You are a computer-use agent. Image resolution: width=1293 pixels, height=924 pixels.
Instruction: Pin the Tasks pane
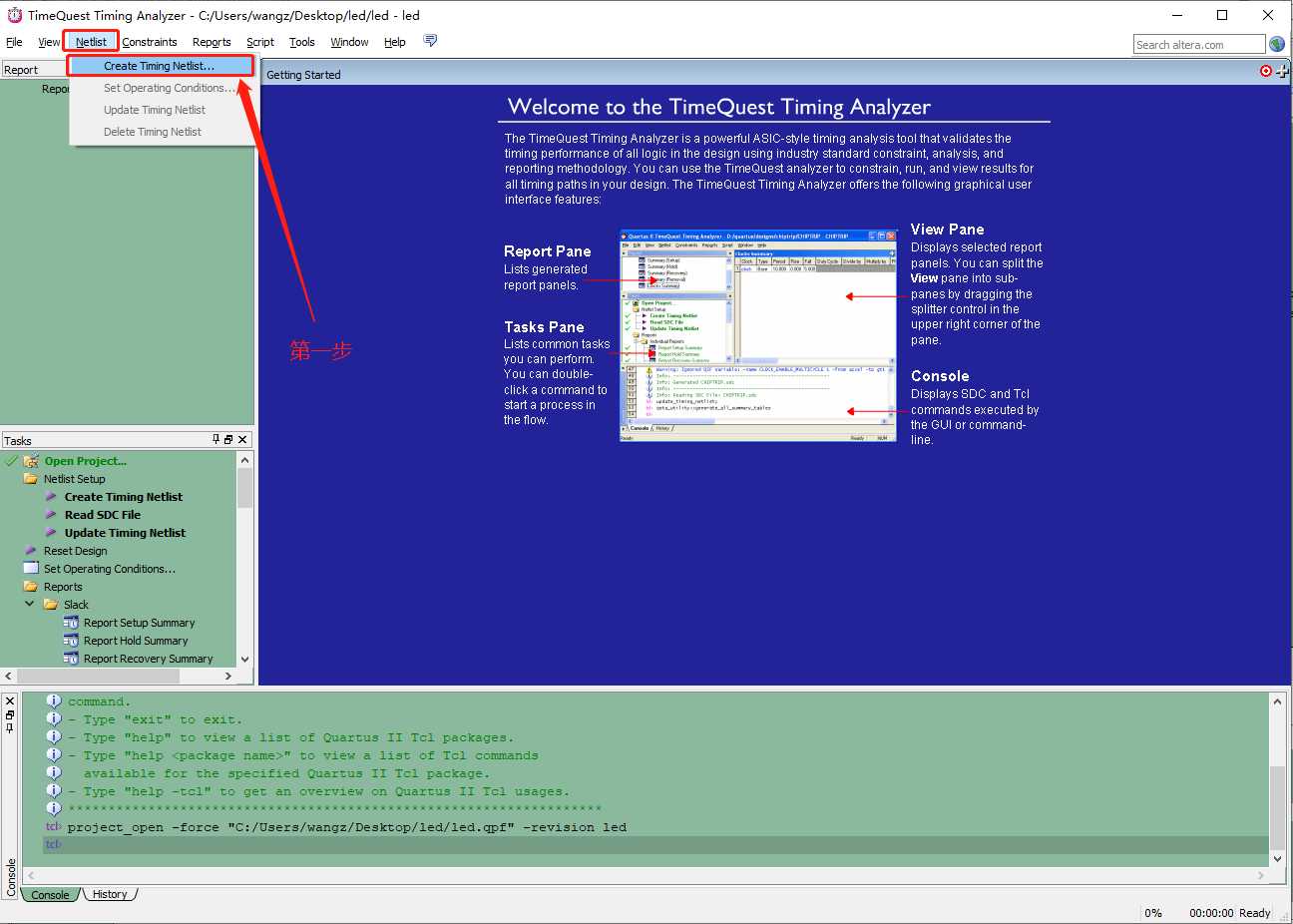(215, 440)
